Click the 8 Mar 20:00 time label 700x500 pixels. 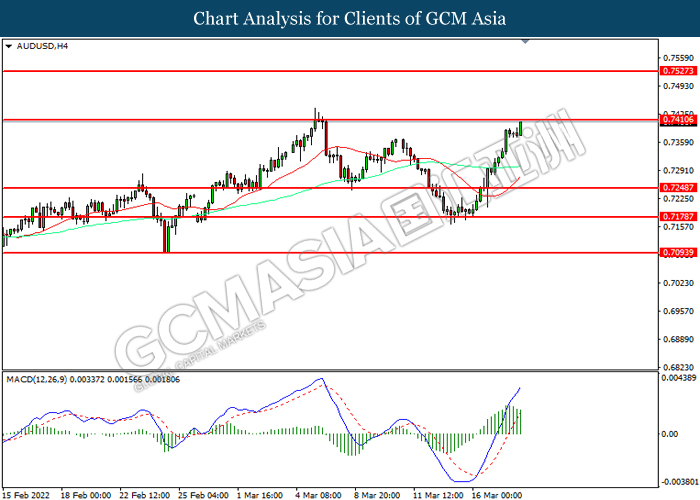pos(378,495)
